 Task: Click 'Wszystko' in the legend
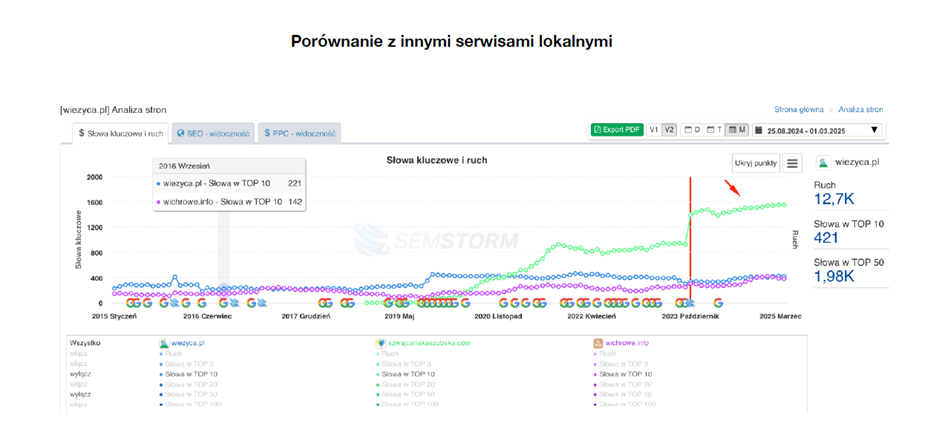click(85, 343)
